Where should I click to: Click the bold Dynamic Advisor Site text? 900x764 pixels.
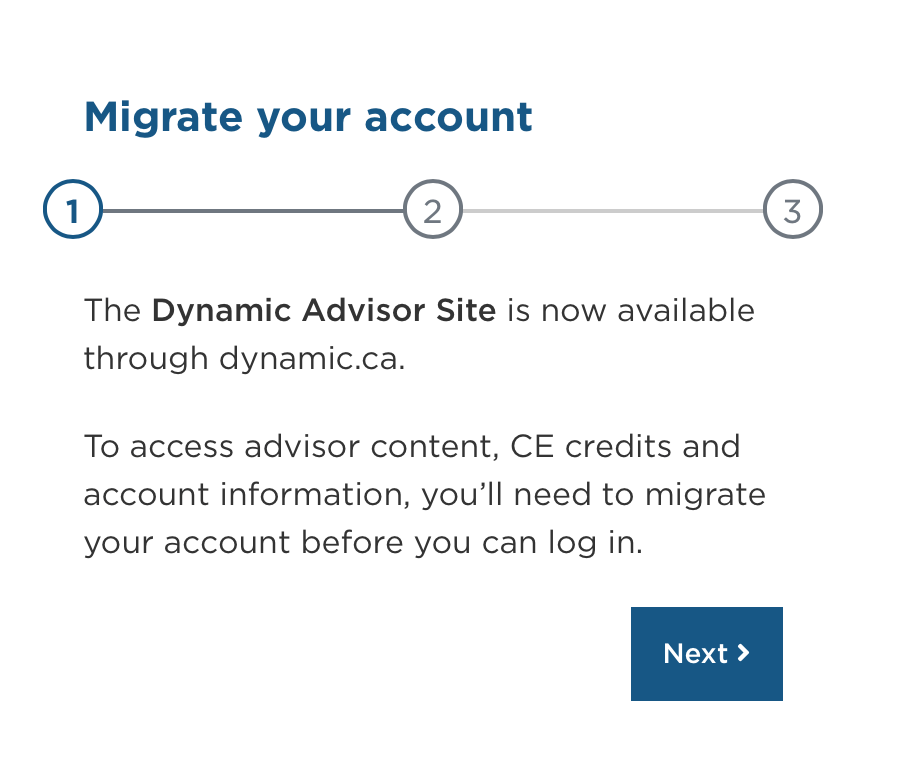323,311
